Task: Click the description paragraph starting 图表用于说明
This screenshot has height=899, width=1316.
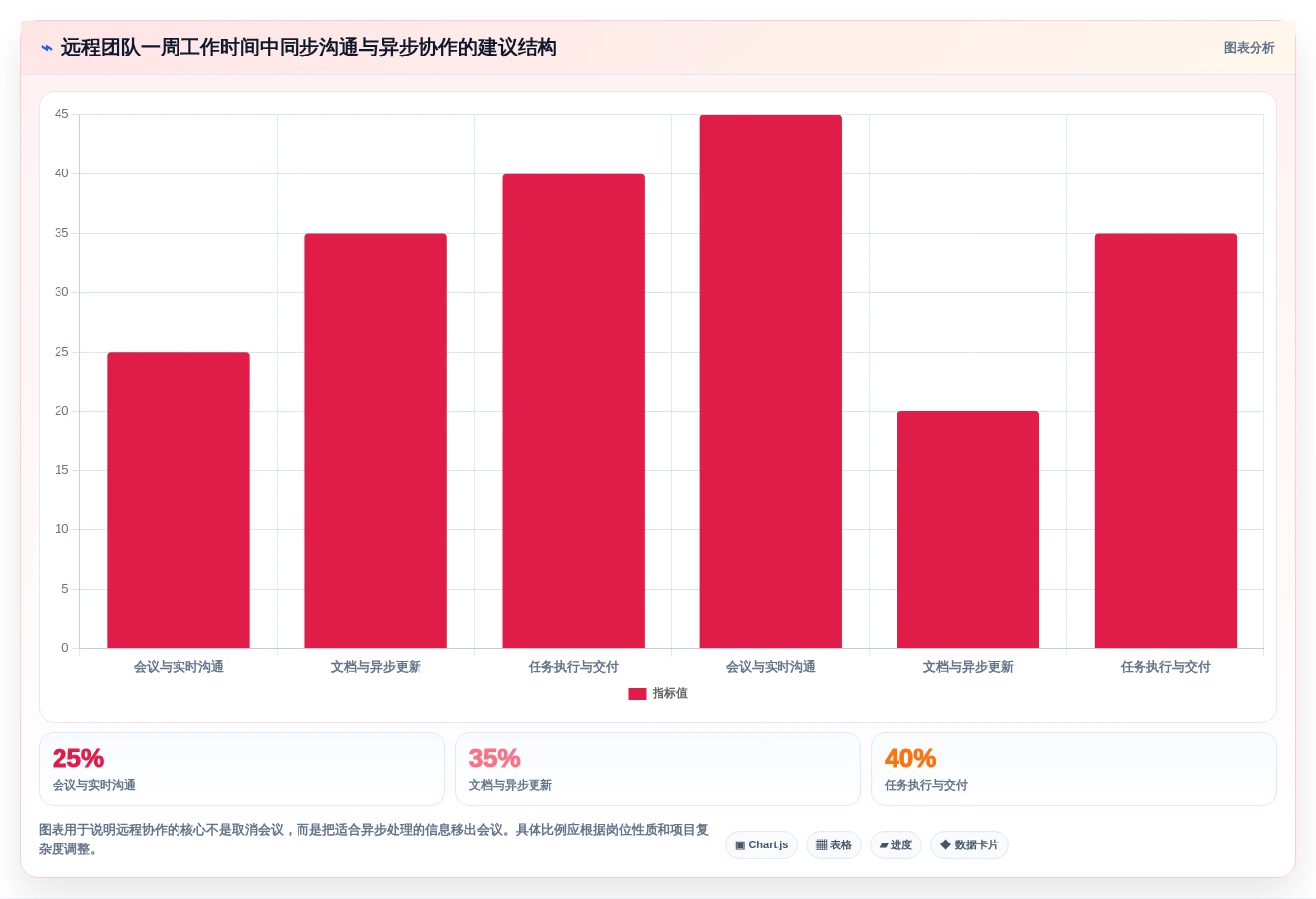Action: [374, 840]
